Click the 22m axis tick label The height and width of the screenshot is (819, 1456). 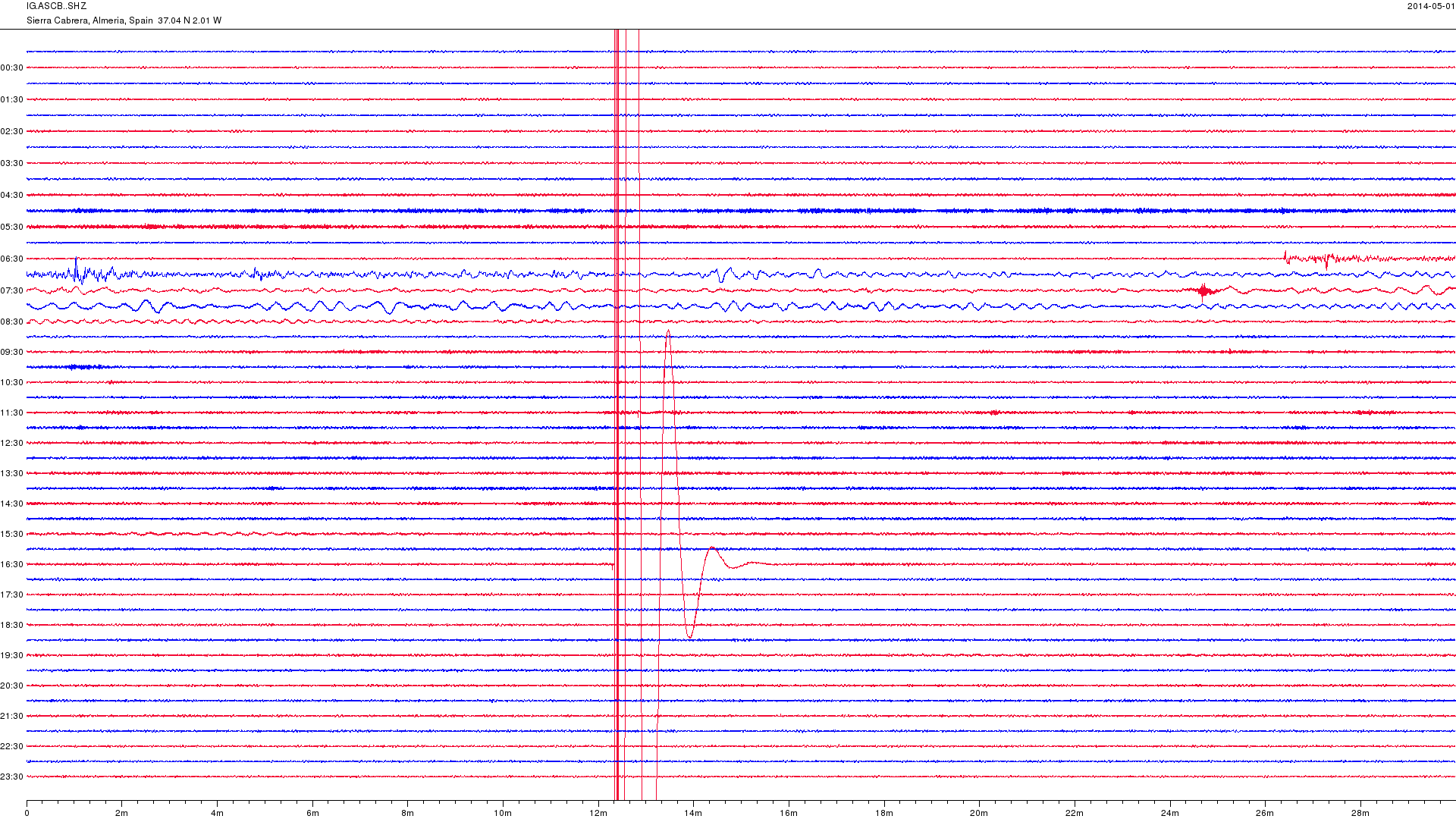(1075, 814)
